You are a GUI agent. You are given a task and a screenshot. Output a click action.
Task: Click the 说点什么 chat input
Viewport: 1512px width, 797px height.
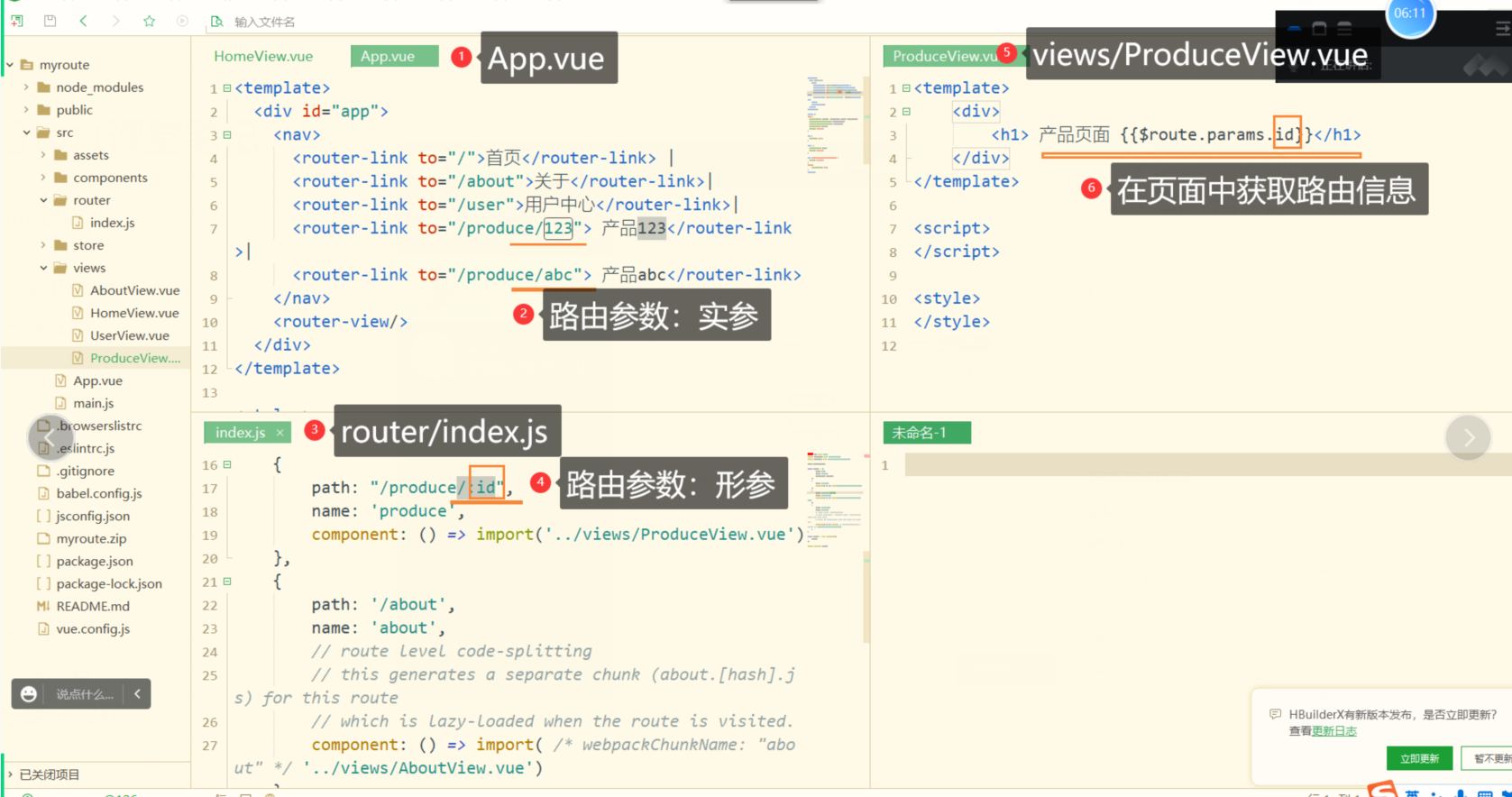(85, 694)
